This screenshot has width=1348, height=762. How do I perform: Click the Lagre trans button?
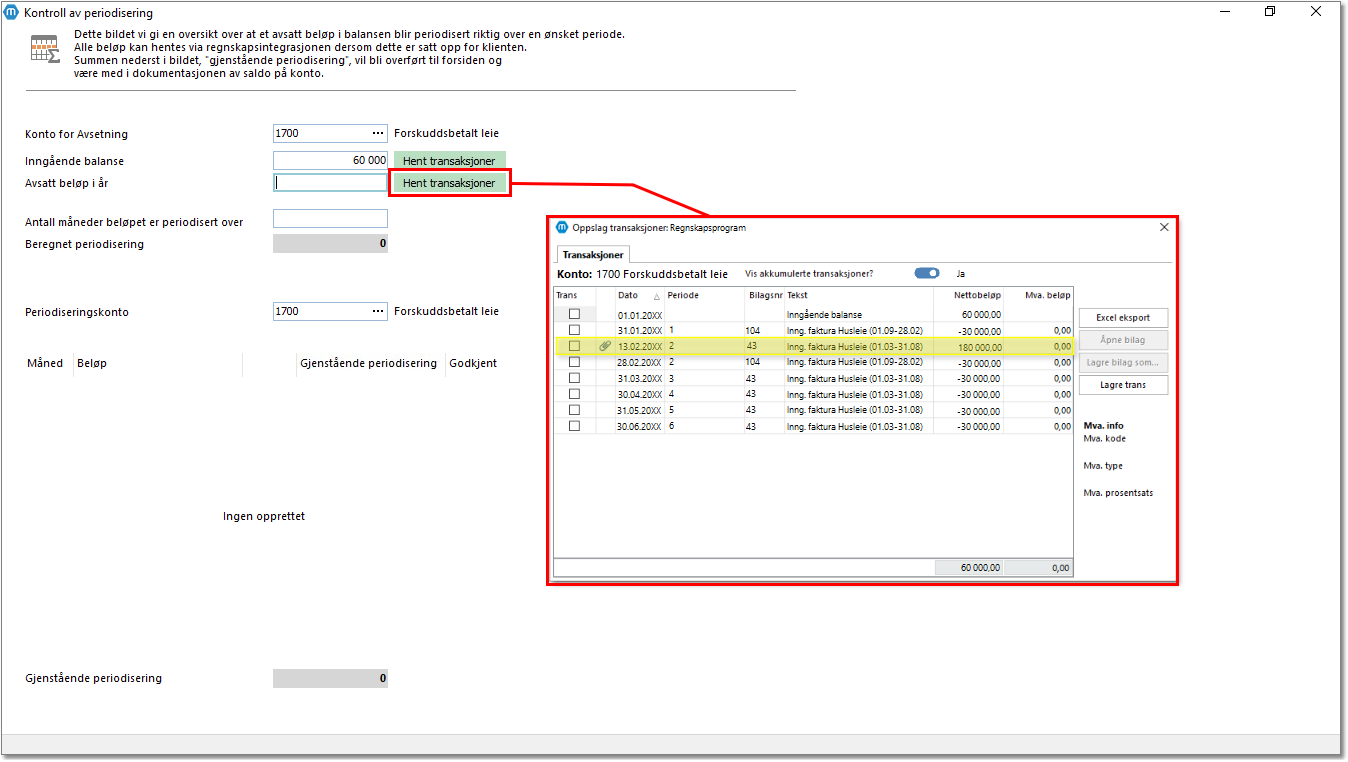point(1123,385)
